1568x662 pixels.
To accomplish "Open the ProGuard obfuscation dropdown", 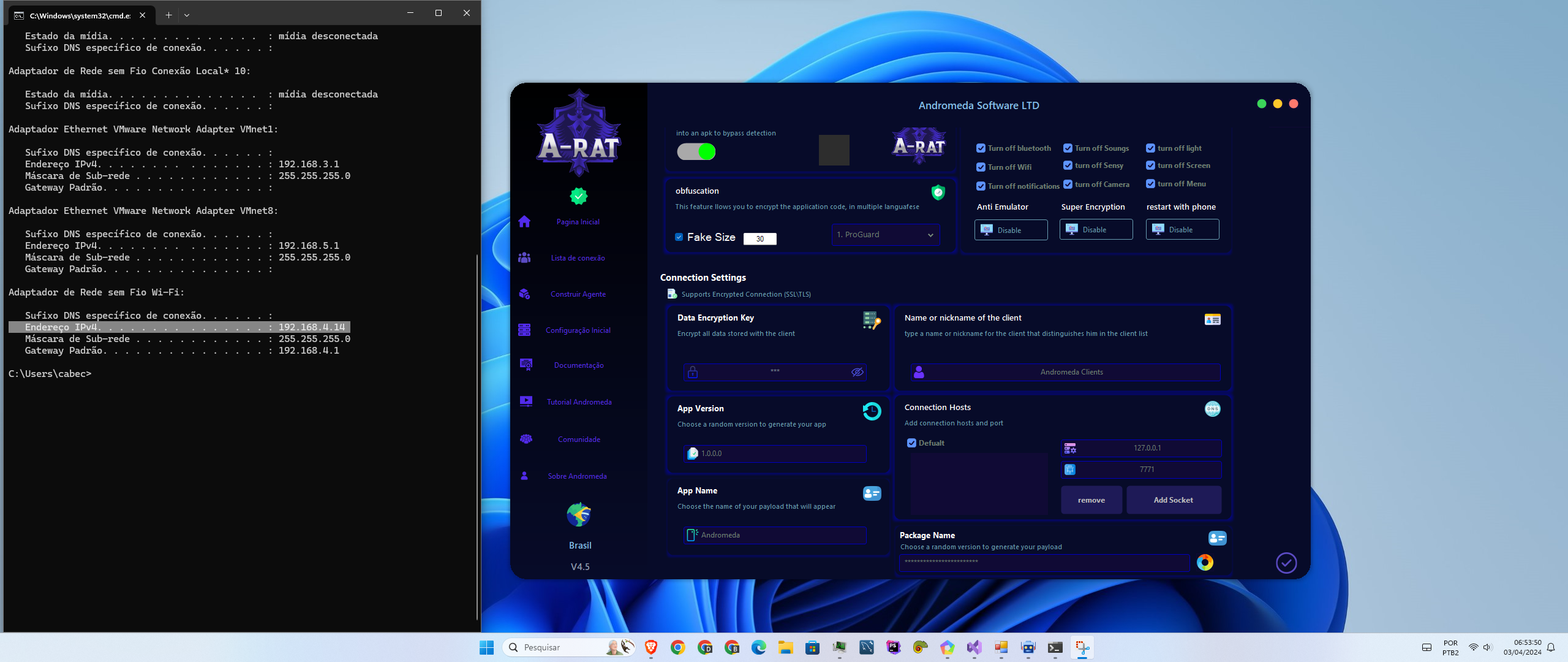I will (x=884, y=235).
